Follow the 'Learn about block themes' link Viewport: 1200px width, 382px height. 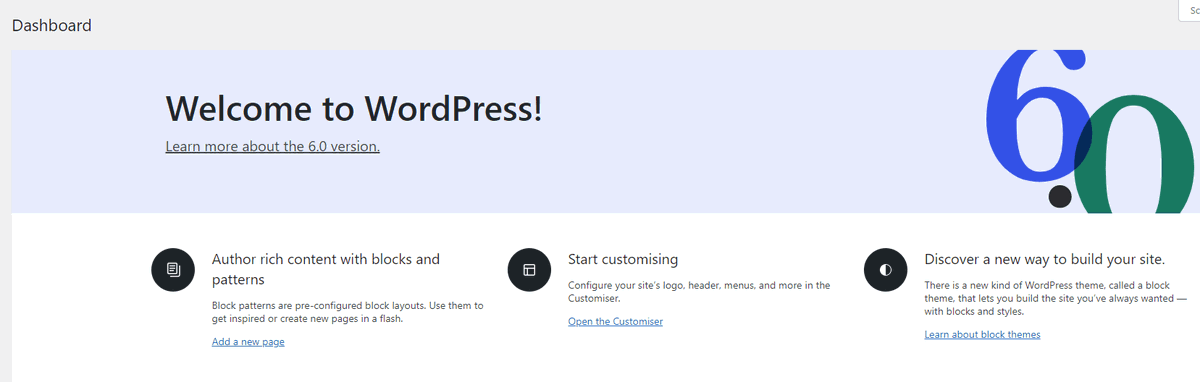pyautogui.click(x=982, y=334)
